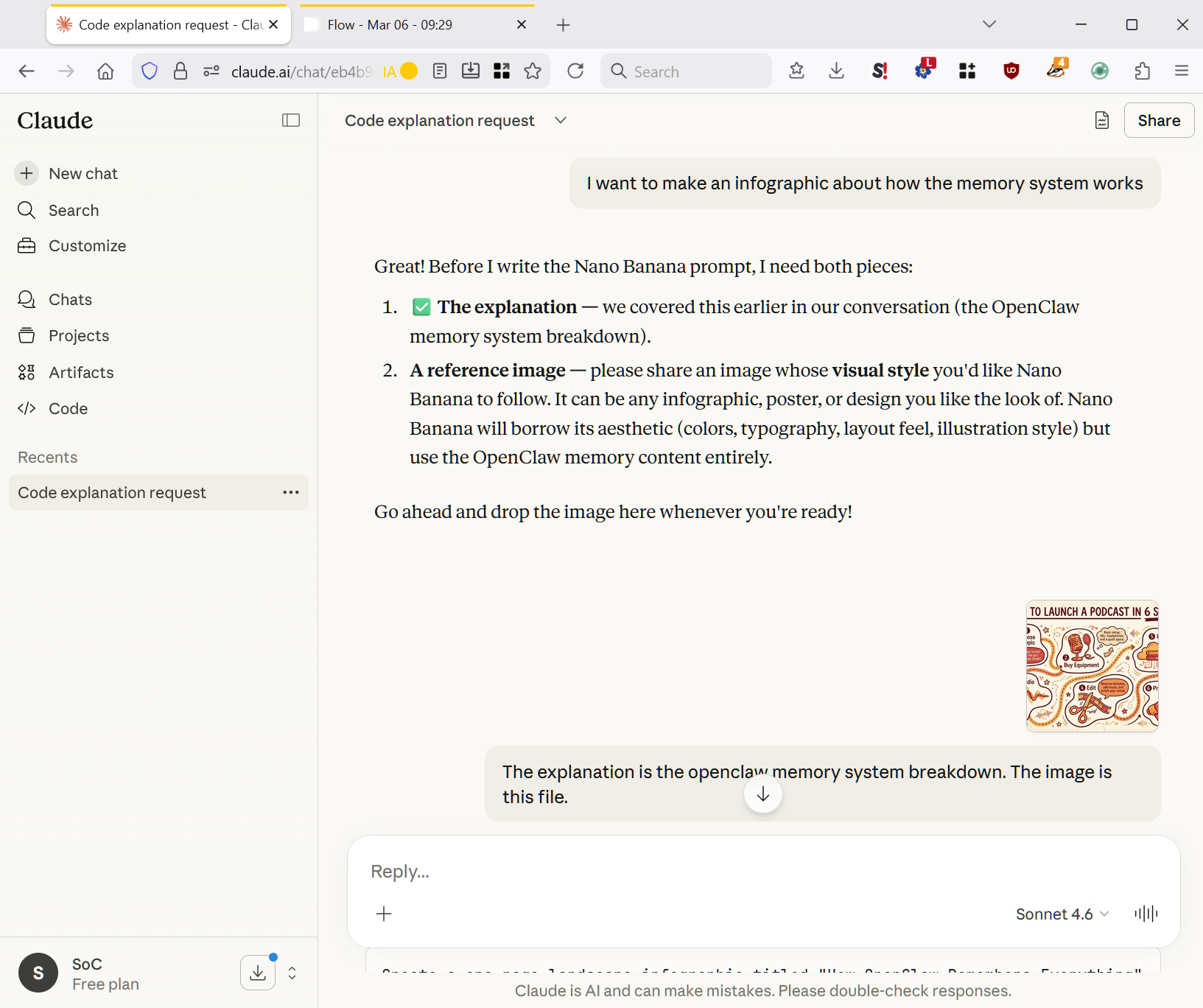Toggle the Claude sidebar panel icon

[291, 120]
